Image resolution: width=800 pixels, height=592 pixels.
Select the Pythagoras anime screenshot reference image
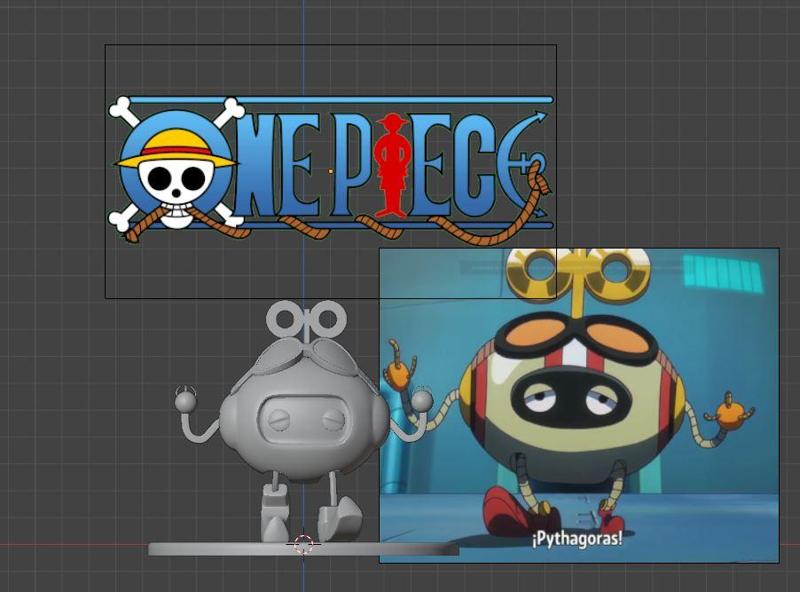pyautogui.click(x=579, y=406)
